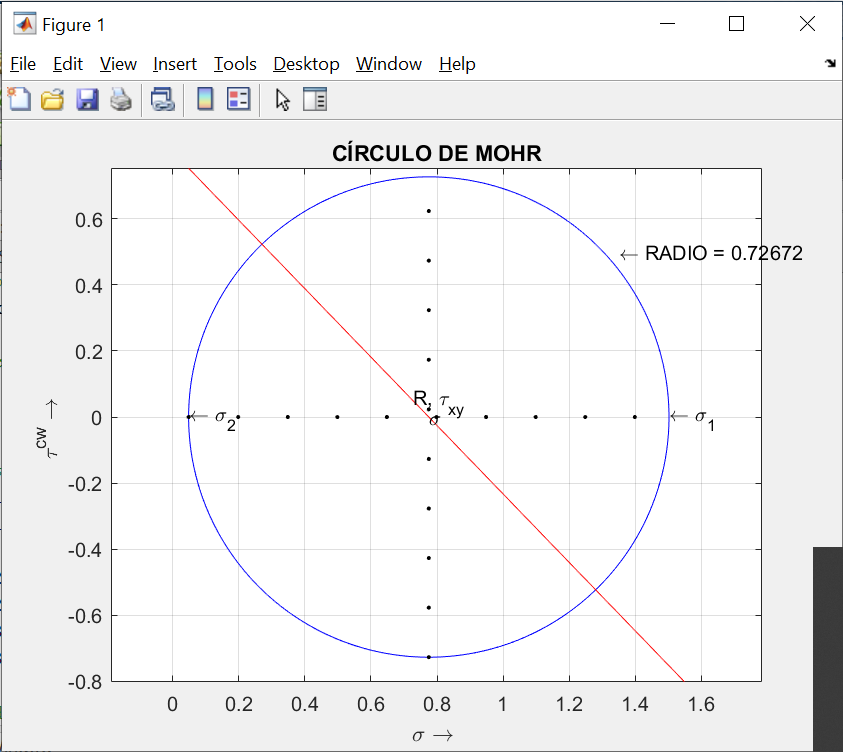Toggle the Edit Plot arrow tool
The width and height of the screenshot is (843, 752).
(x=282, y=99)
